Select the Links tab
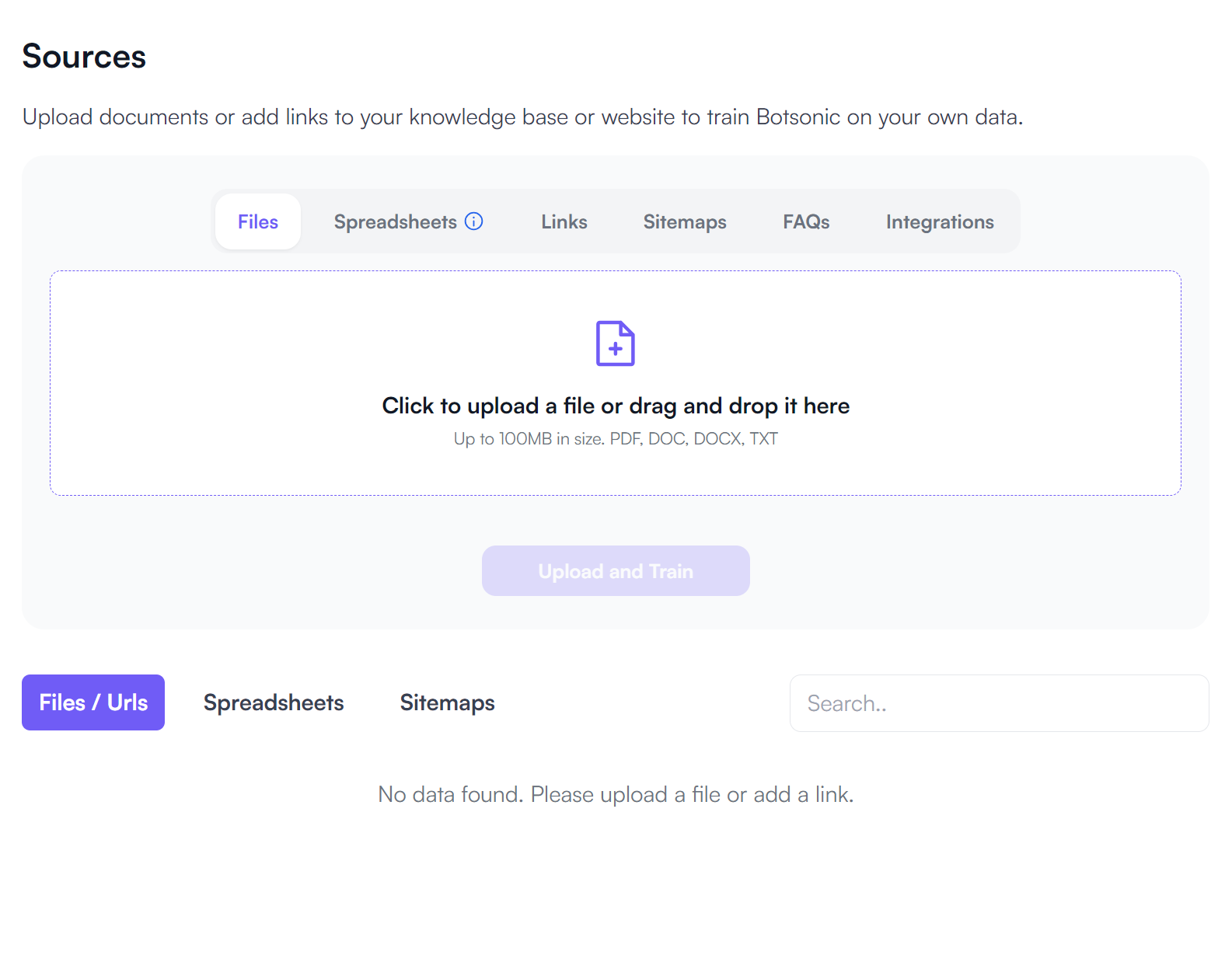The width and height of the screenshot is (1232, 969). tap(564, 221)
